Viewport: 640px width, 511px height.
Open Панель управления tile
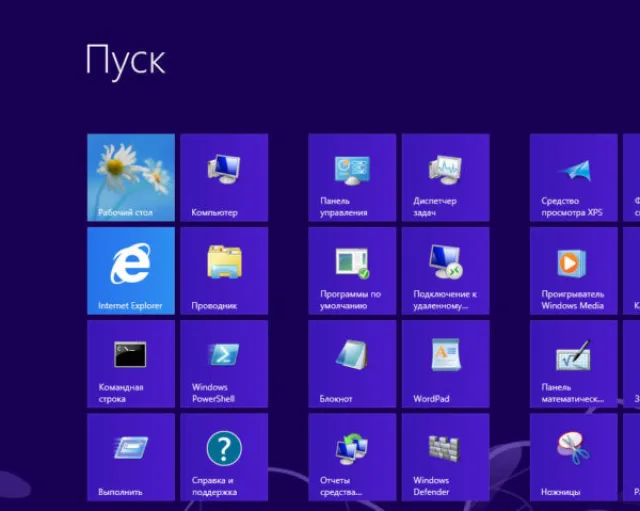[x=352, y=178]
